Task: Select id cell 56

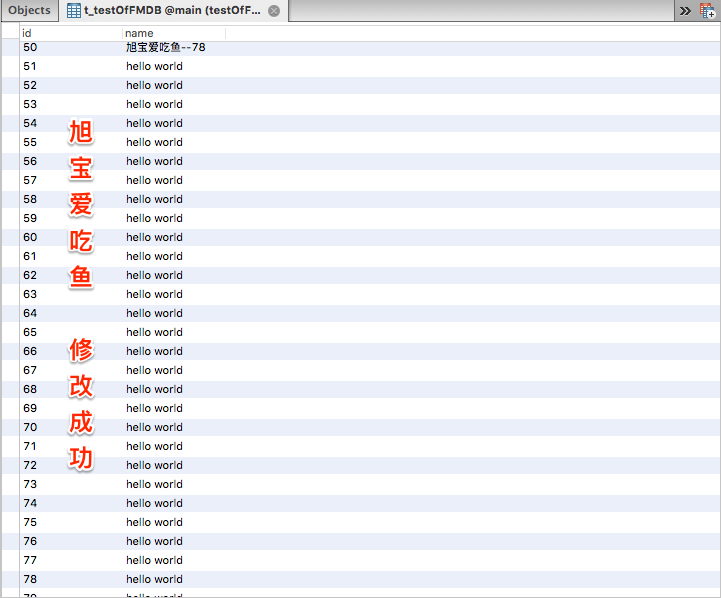Action: [30, 161]
